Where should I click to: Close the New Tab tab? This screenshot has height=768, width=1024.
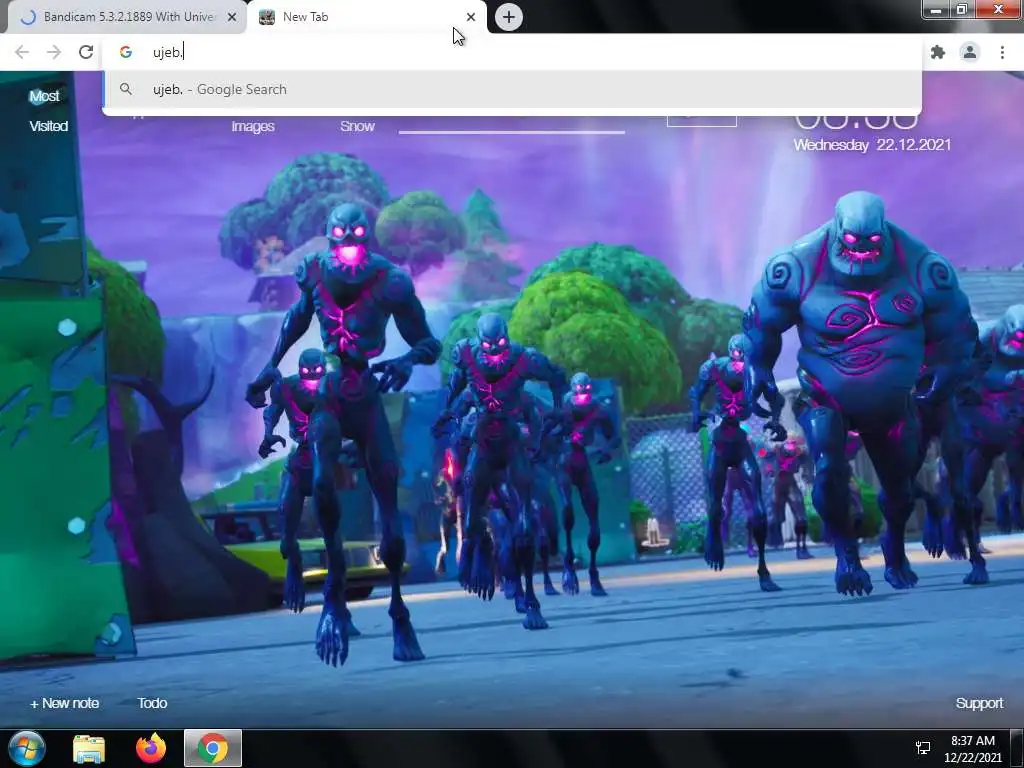[x=471, y=17]
